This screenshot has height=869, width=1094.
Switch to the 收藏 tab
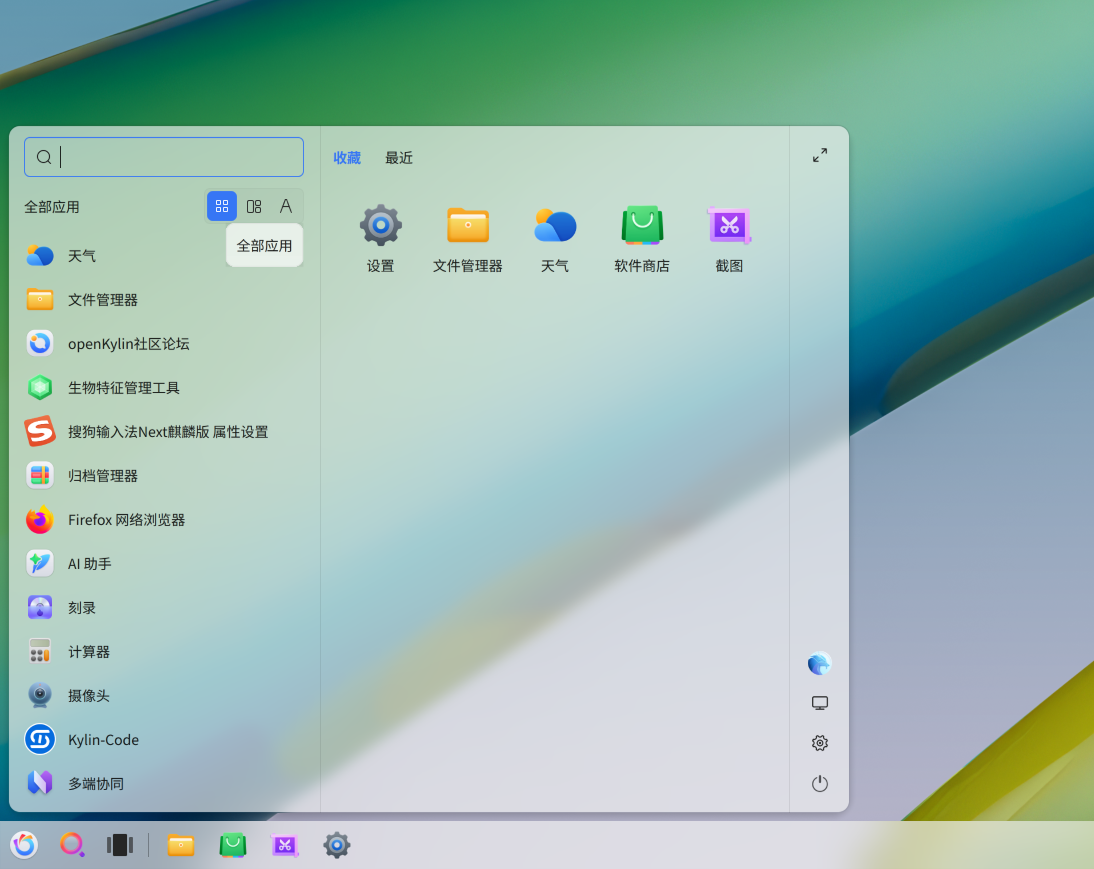point(347,158)
